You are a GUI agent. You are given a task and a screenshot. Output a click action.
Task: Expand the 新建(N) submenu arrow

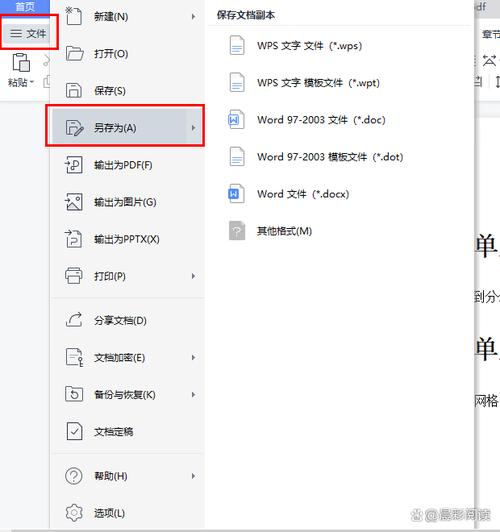pos(193,16)
